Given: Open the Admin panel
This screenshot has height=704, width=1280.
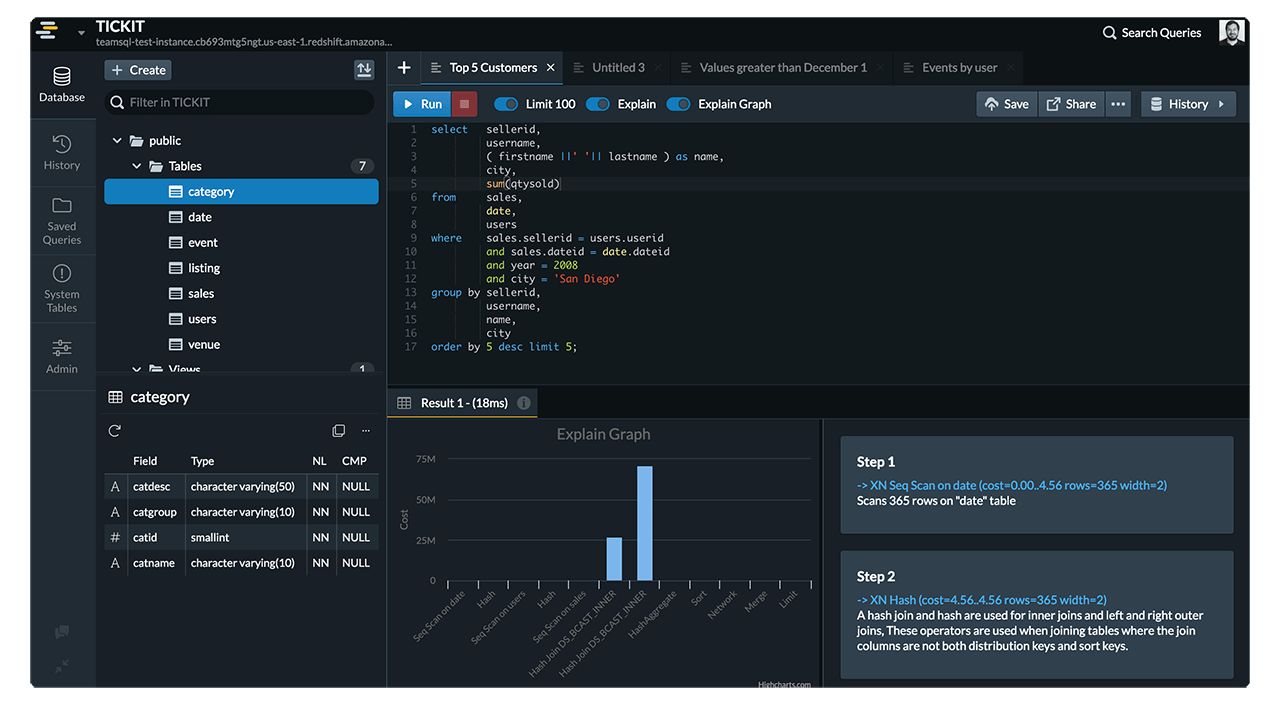Looking at the screenshot, I should (x=61, y=355).
